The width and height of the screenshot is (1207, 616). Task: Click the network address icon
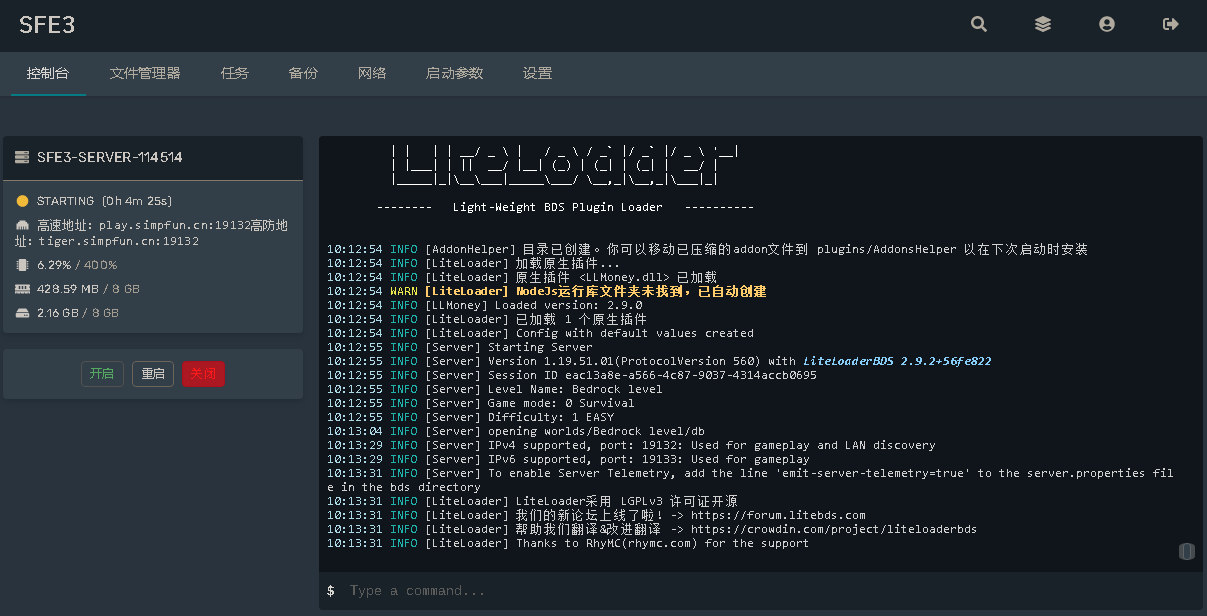(22, 226)
